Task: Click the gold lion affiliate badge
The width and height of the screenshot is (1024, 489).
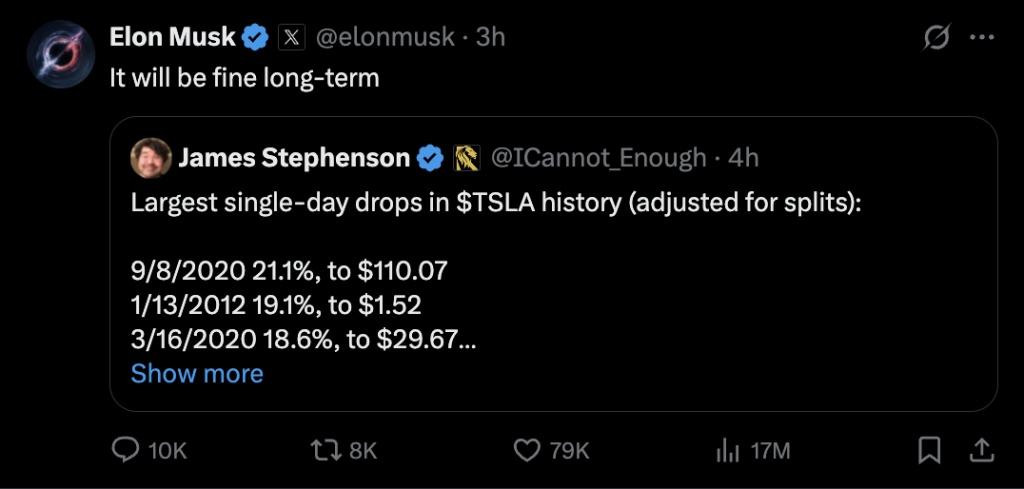Action: (x=467, y=157)
